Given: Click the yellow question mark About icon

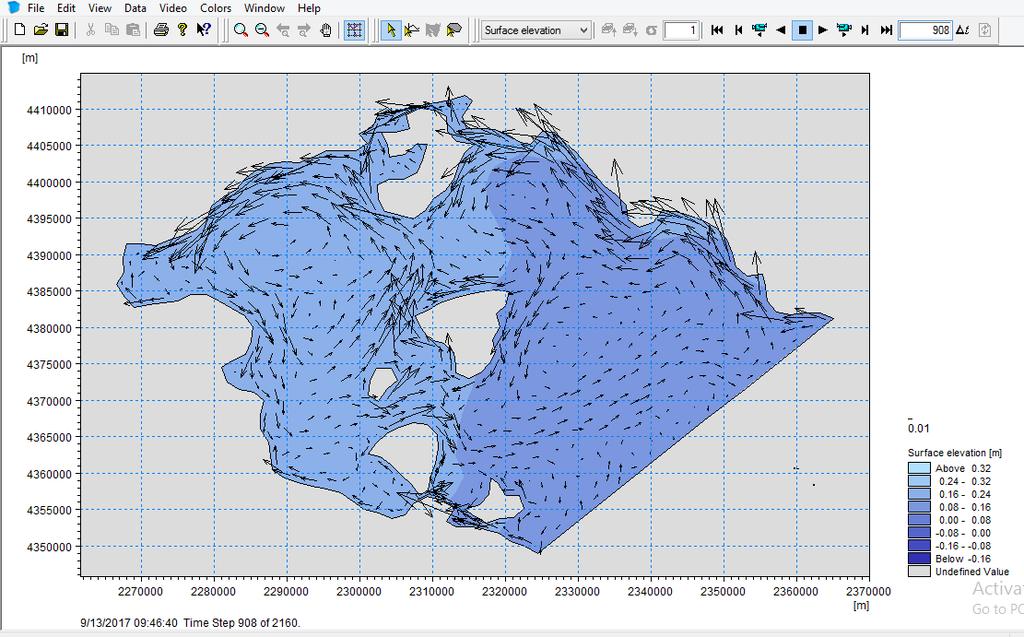Looking at the screenshot, I should tap(182, 30).
